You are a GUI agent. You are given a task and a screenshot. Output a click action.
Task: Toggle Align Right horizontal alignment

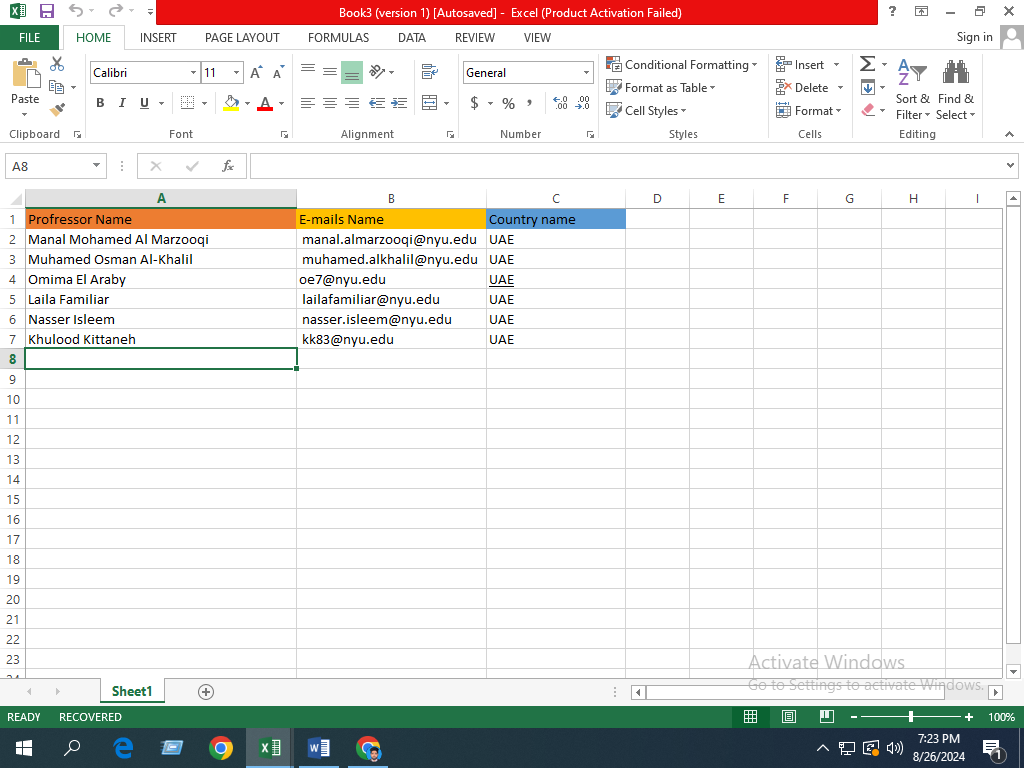click(352, 103)
